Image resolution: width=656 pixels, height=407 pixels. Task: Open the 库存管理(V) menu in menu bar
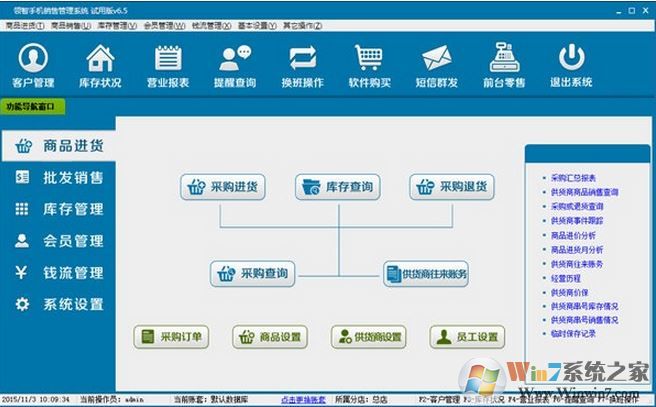[117, 26]
